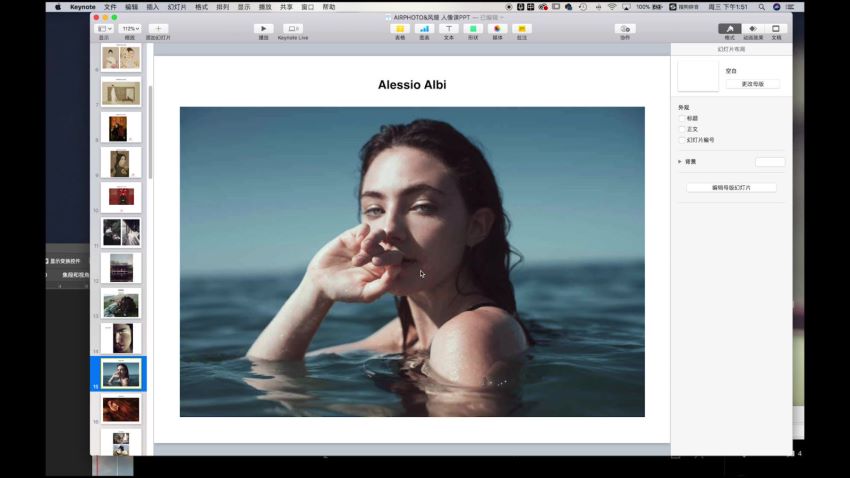Open the 幻灯片 (Slide) menu
This screenshot has height=478, width=850.
point(177,7)
